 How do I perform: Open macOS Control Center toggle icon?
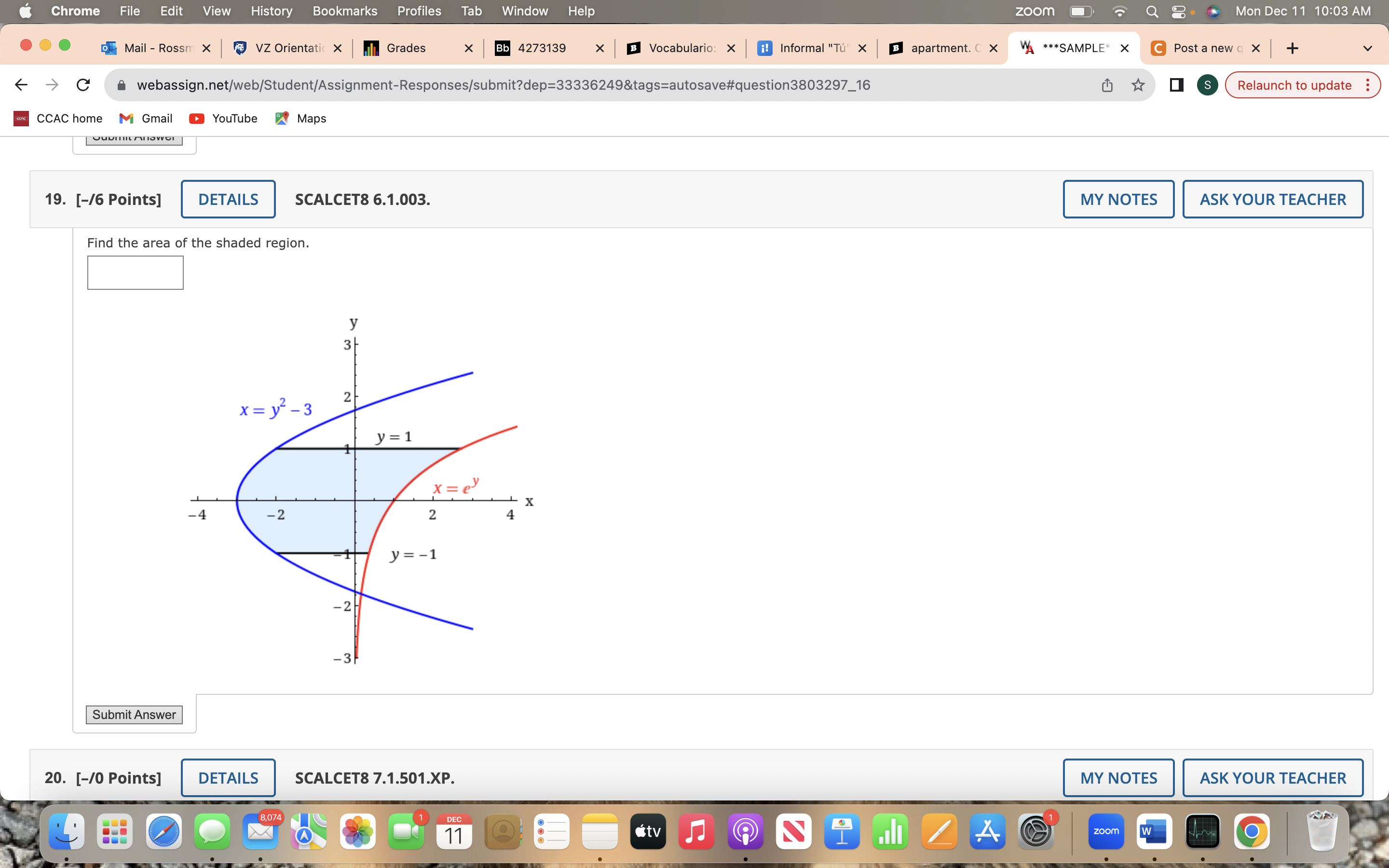[1178, 12]
